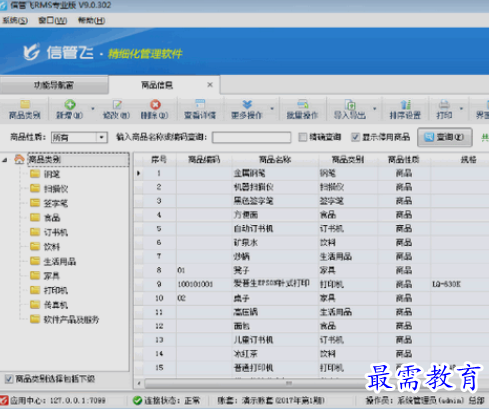
Task: Select the 金属钢笔 cell
Action: coord(275,173)
